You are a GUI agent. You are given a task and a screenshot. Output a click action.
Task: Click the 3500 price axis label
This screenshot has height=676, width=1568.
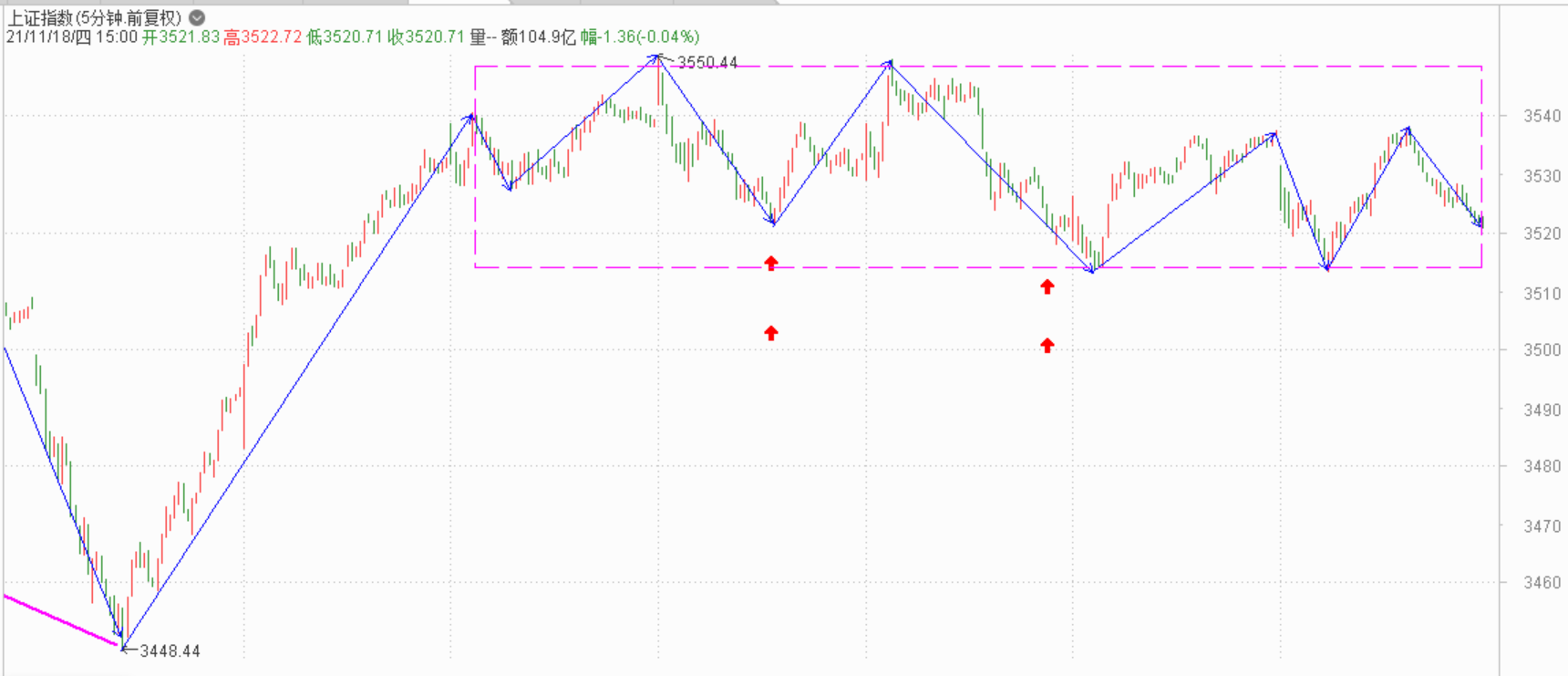pos(1542,349)
